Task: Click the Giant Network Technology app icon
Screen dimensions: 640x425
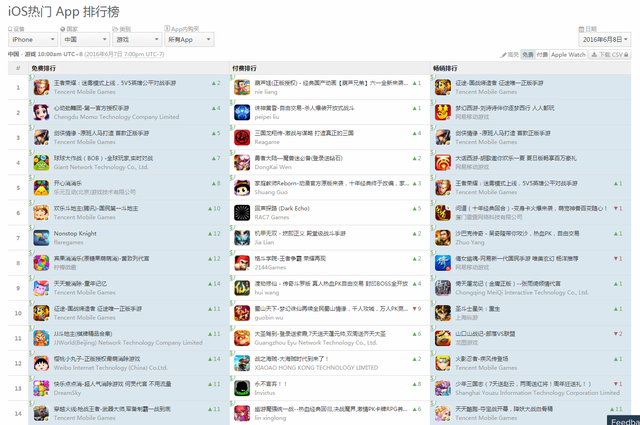Action: pos(41,162)
